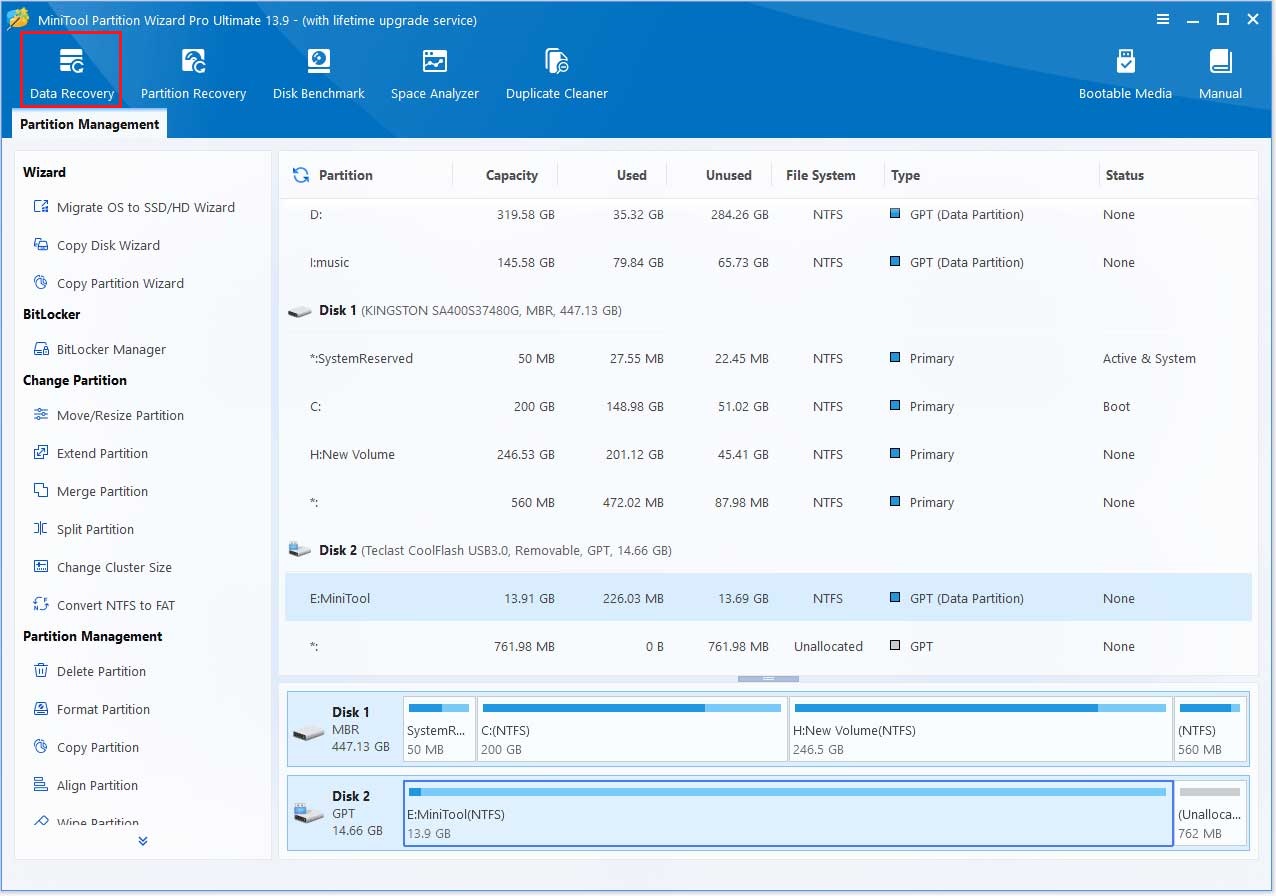This screenshot has height=896, width=1276.
Task: Click the BitLocker section heading
Action: tap(52, 314)
